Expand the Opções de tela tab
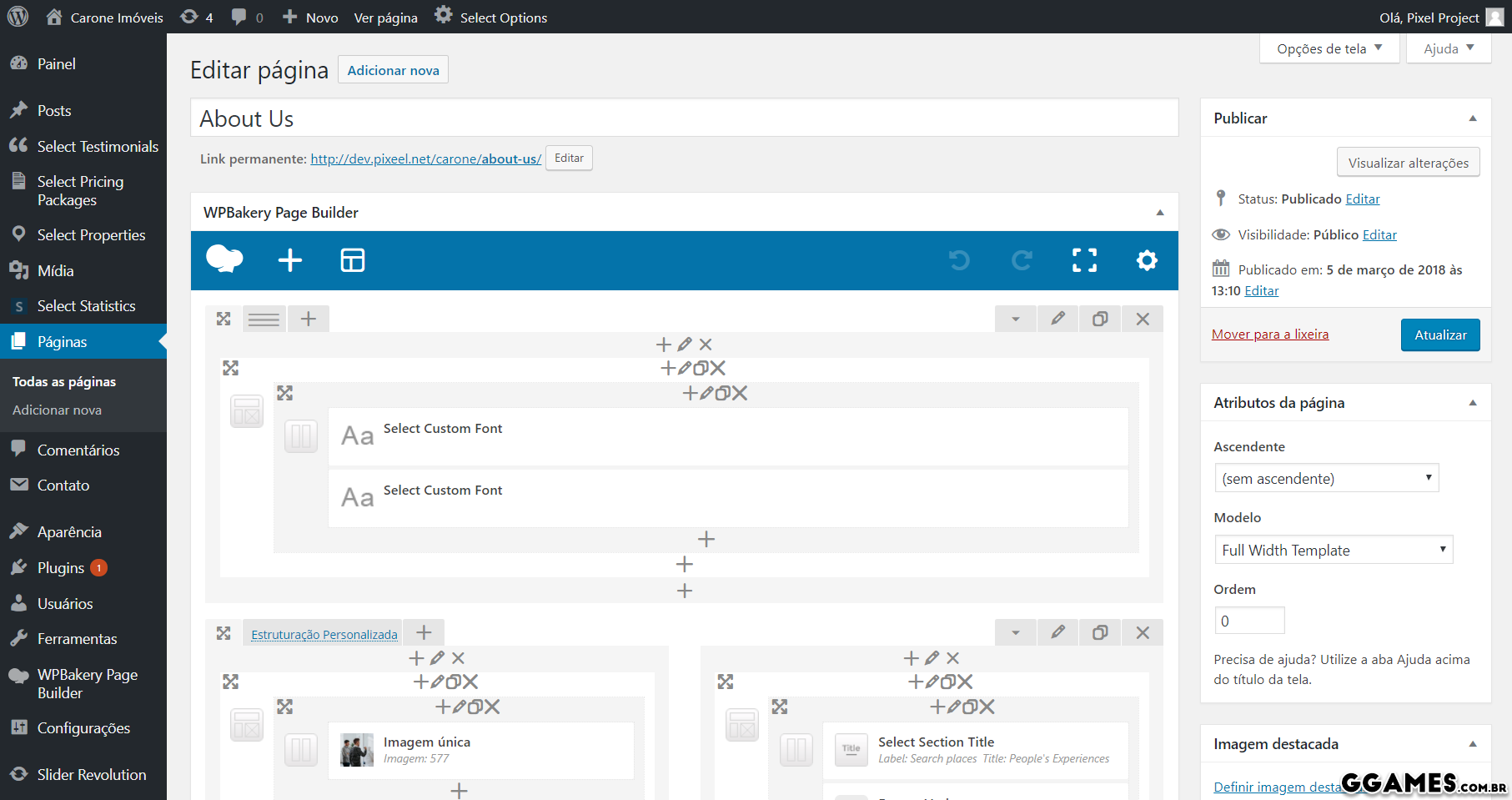Image resolution: width=1512 pixels, height=800 pixels. (1329, 48)
